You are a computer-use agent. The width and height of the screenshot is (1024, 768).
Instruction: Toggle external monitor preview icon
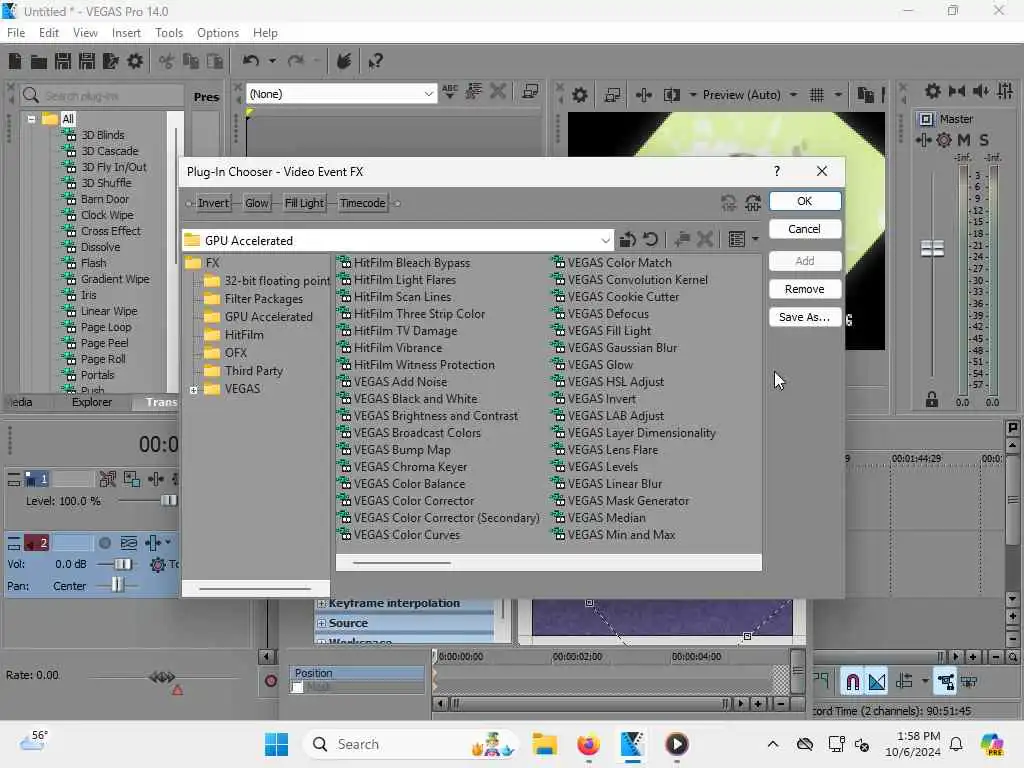pos(612,95)
